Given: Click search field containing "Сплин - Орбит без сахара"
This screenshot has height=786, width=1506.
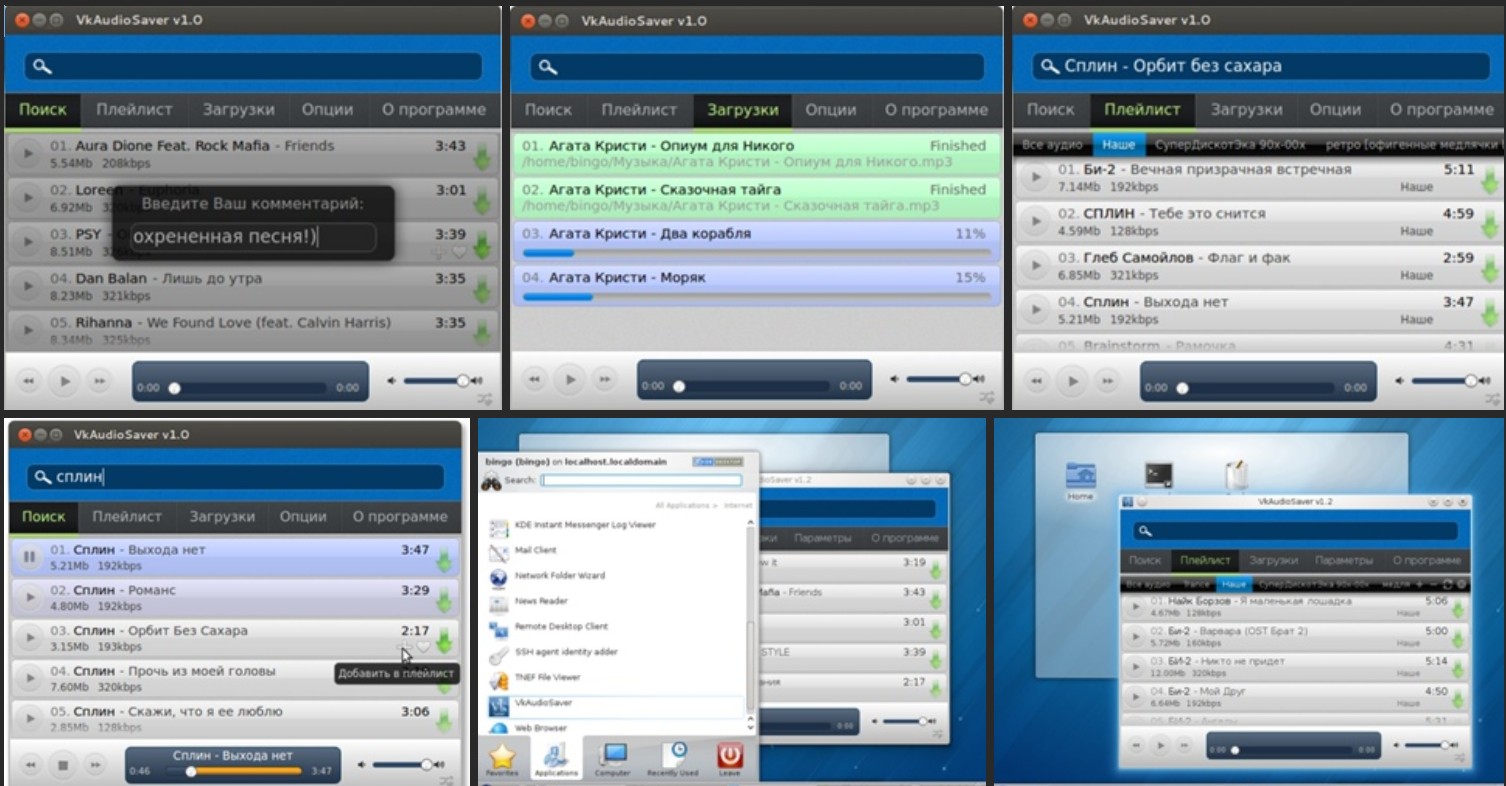Looking at the screenshot, I should click(1259, 66).
